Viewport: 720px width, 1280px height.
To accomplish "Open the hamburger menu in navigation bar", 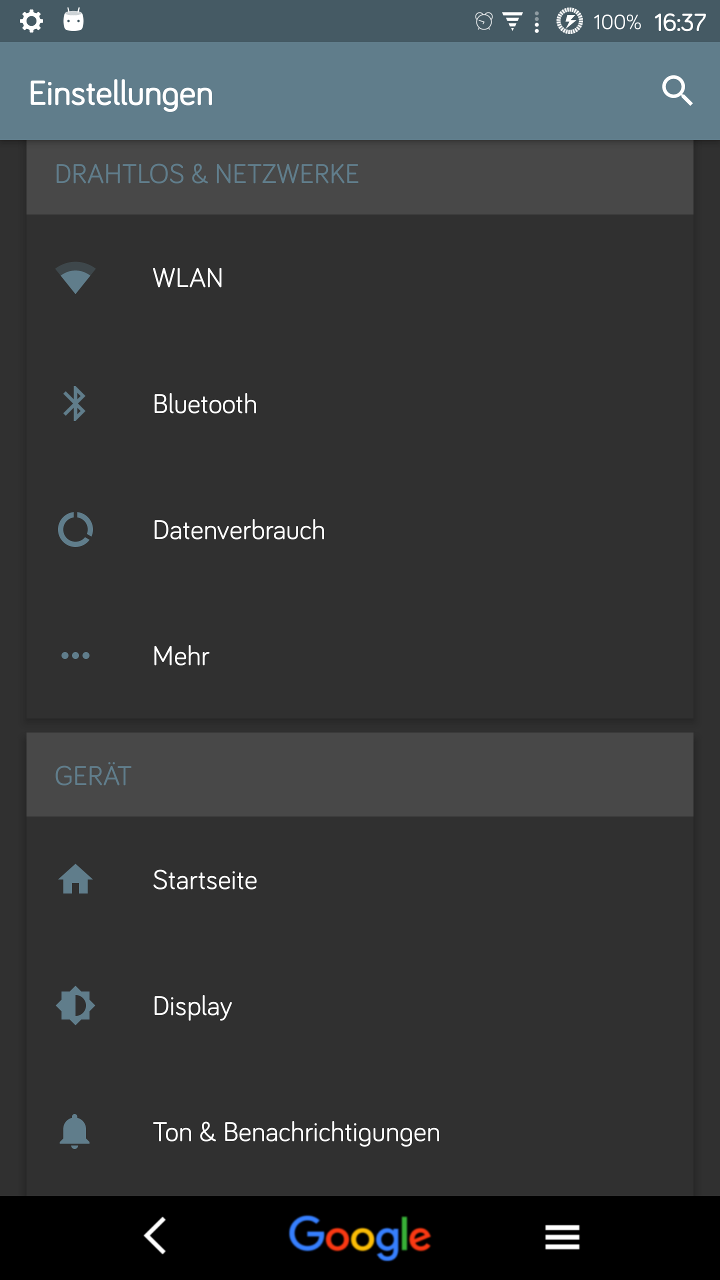I will click(x=562, y=1237).
